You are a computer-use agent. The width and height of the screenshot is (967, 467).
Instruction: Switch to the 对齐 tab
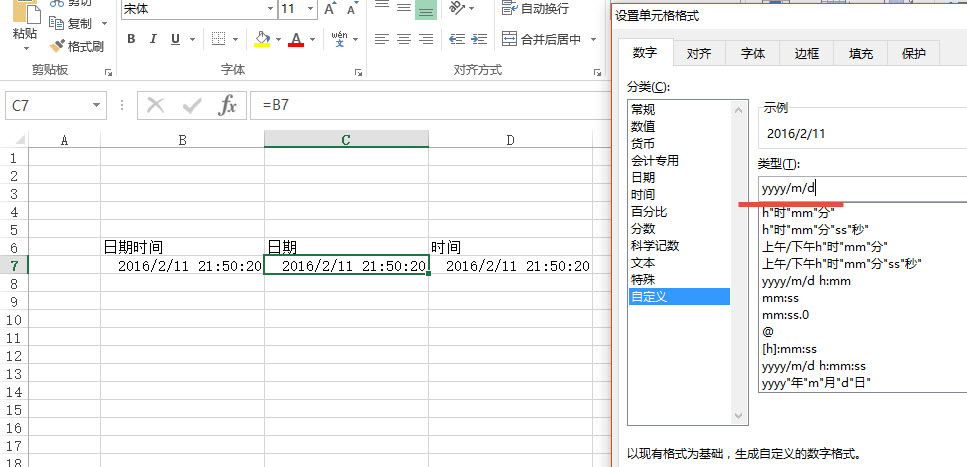pos(699,54)
